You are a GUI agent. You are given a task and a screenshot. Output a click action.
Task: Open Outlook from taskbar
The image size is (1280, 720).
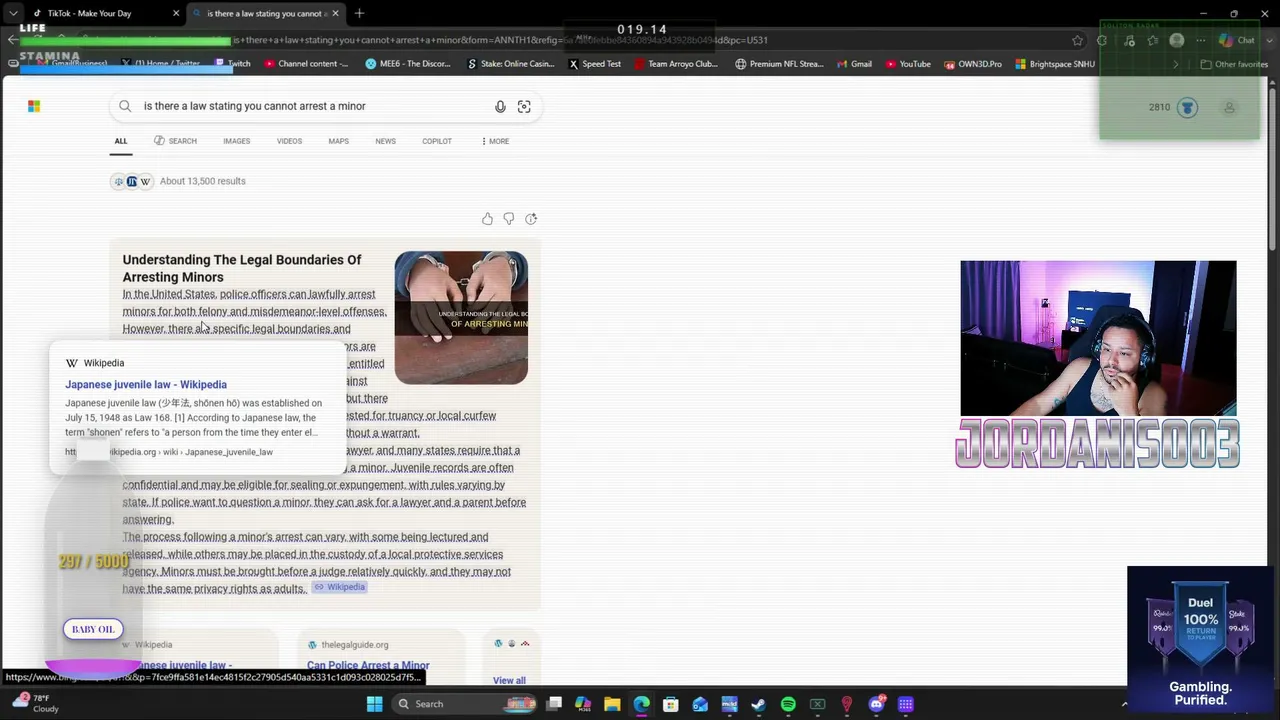coord(700,704)
